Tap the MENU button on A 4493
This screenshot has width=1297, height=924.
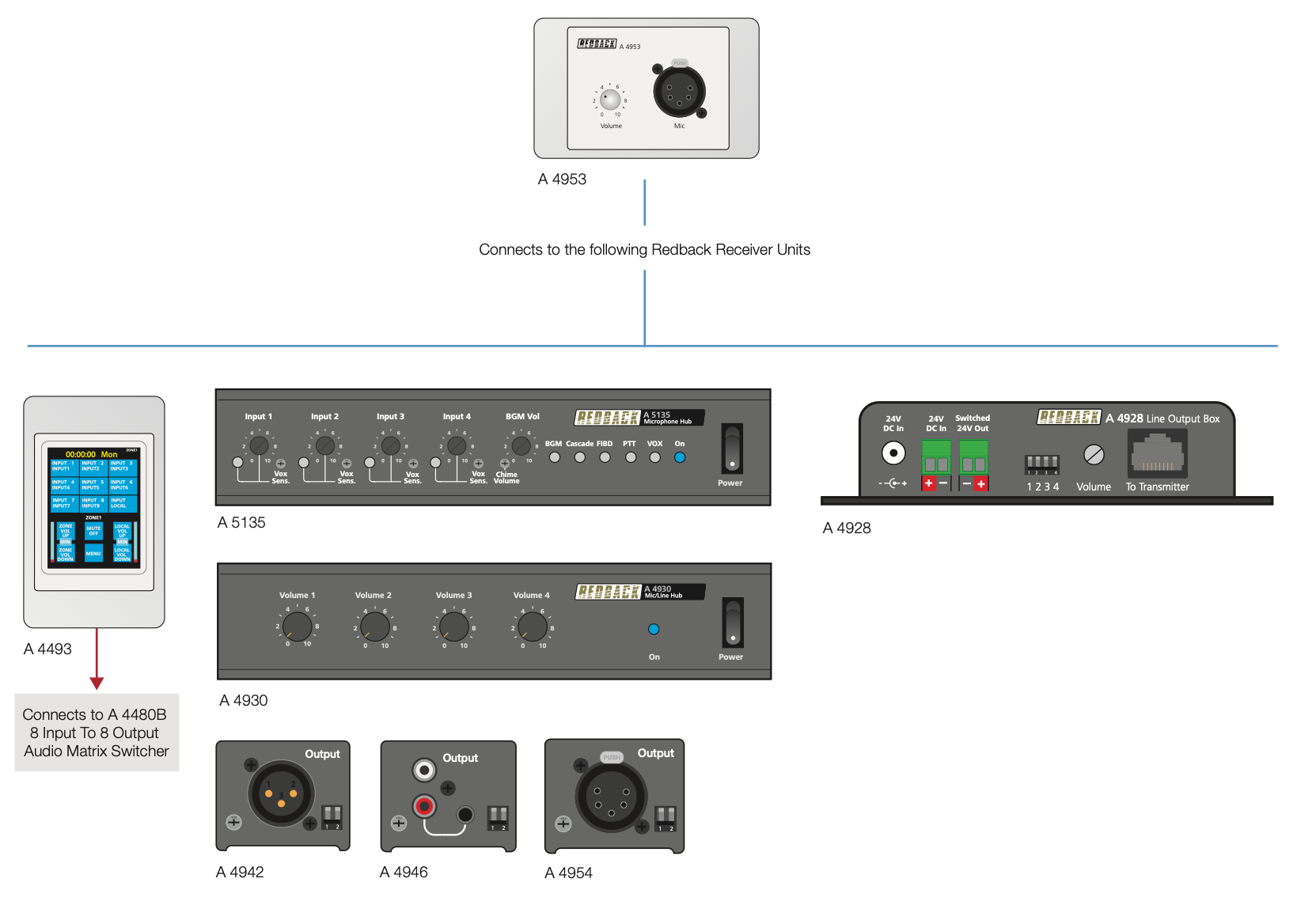tap(93, 554)
